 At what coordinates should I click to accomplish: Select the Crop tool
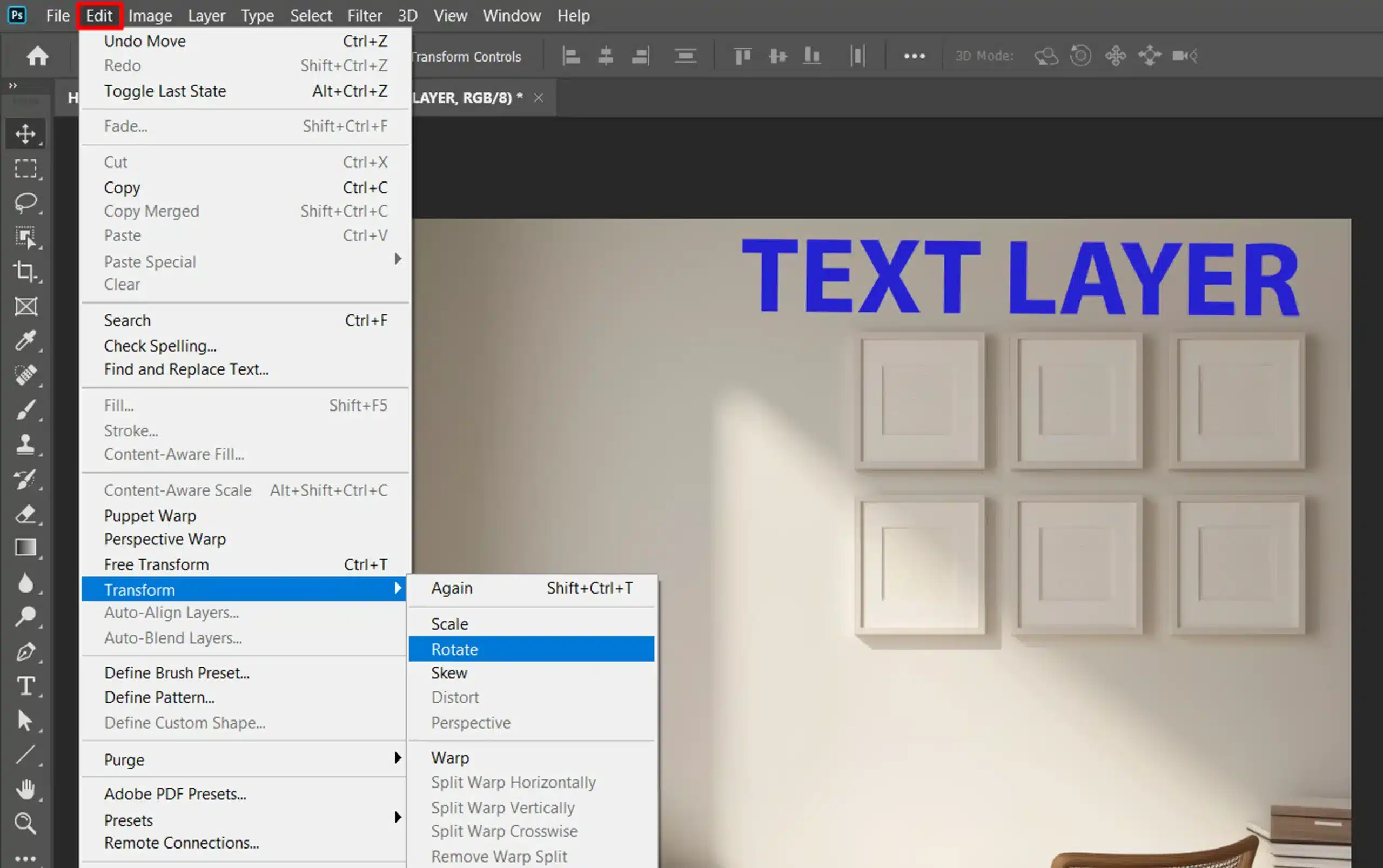point(25,272)
